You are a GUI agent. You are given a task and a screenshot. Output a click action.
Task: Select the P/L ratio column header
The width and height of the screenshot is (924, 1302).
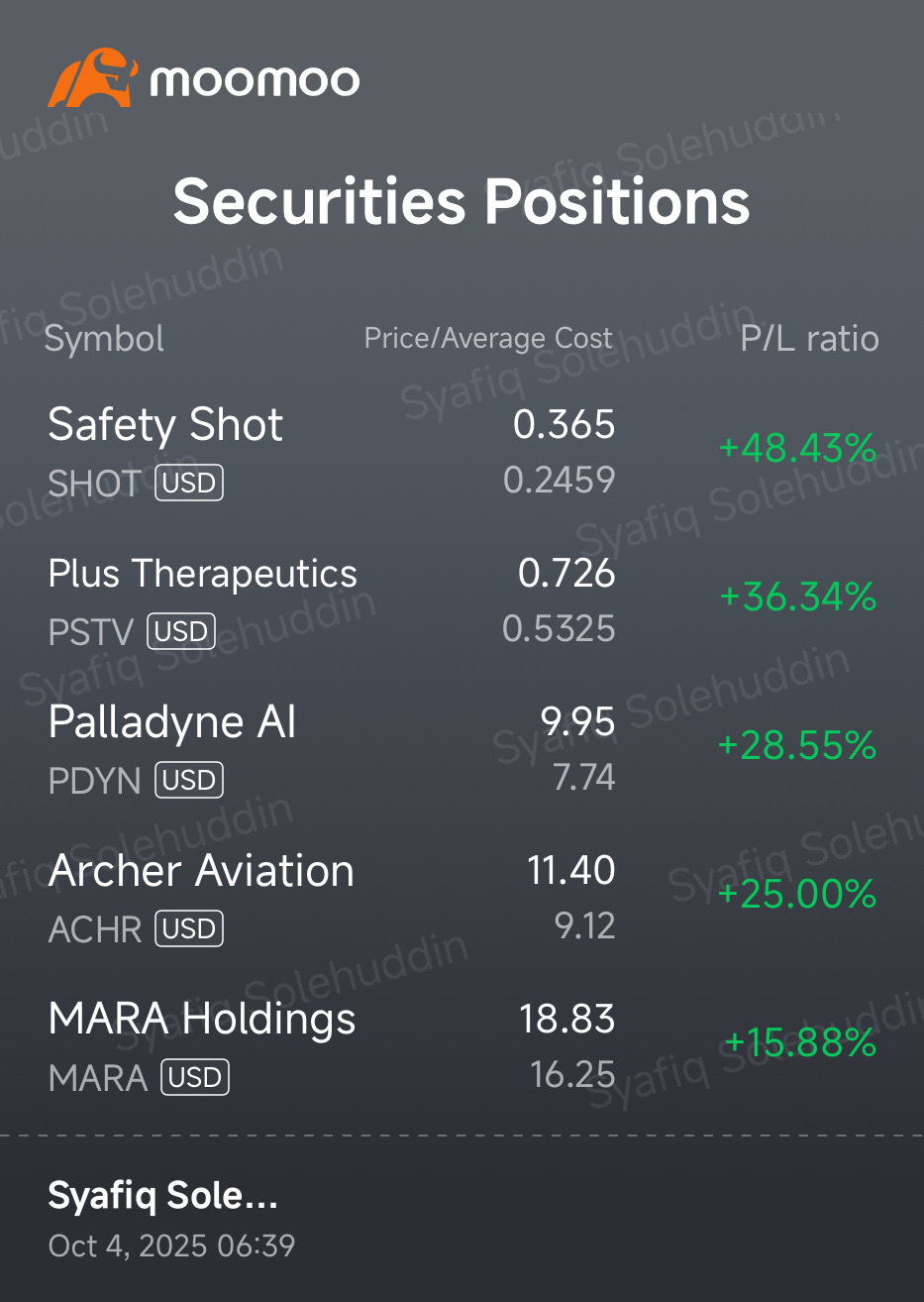809,338
